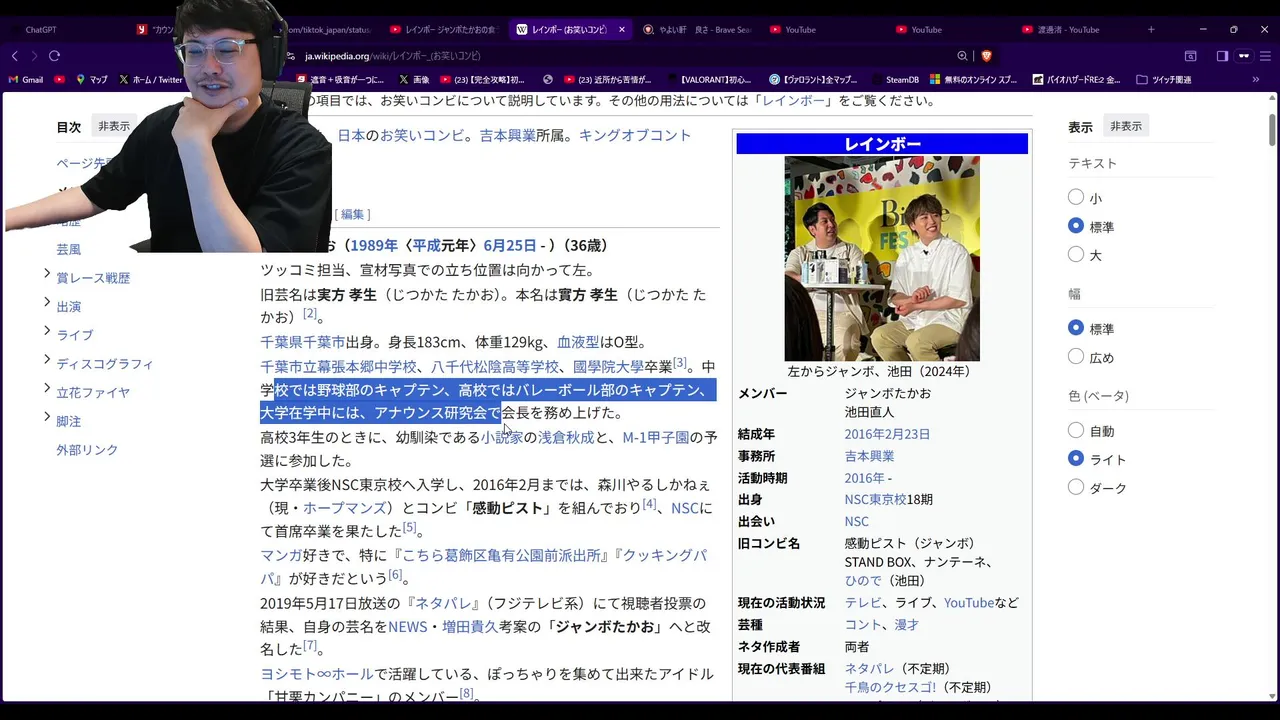Expand the 賞レース戦歴 contents section
The width and height of the screenshot is (1280, 720).
47,274
